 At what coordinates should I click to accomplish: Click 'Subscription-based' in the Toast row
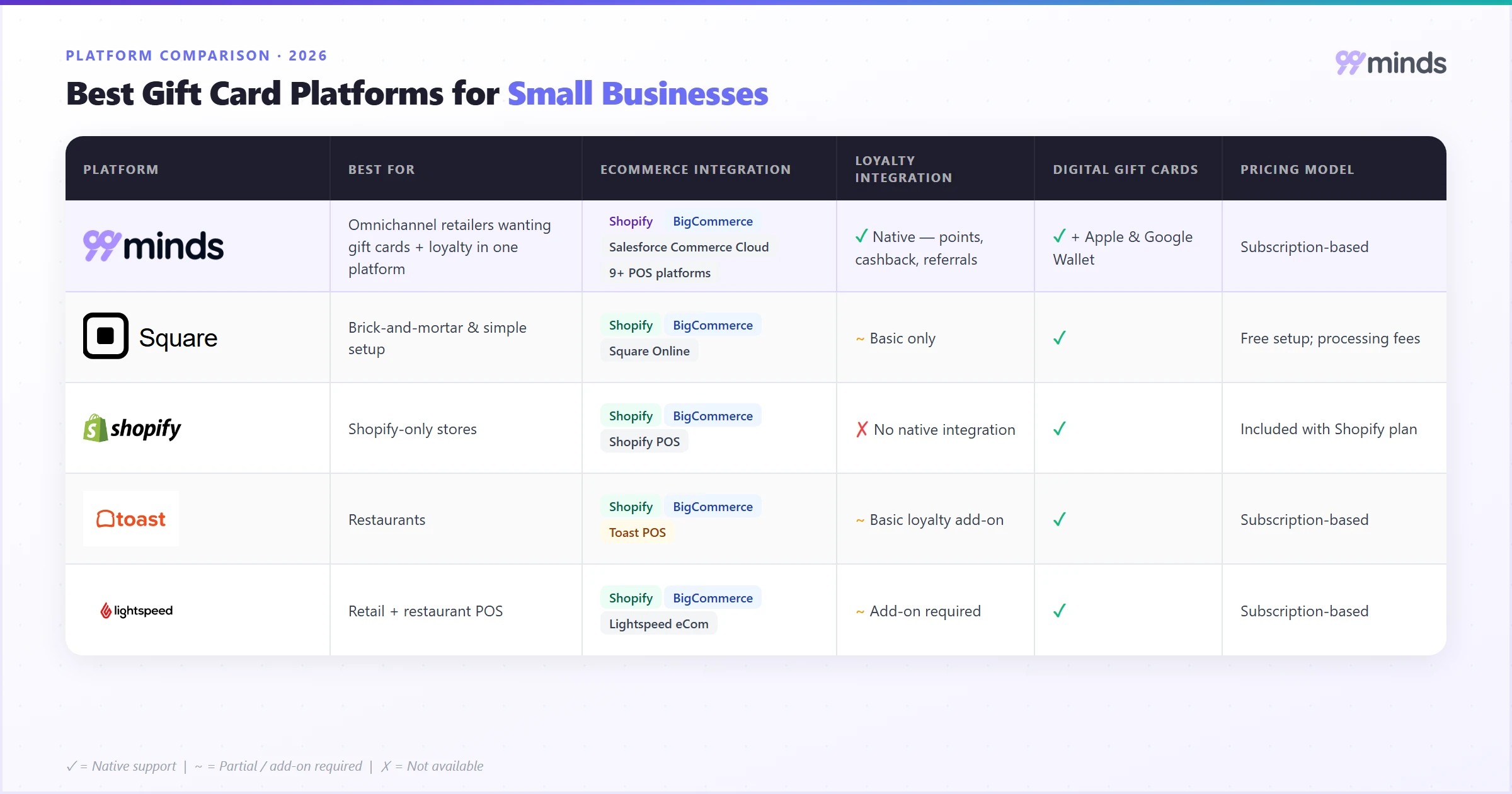point(1304,520)
